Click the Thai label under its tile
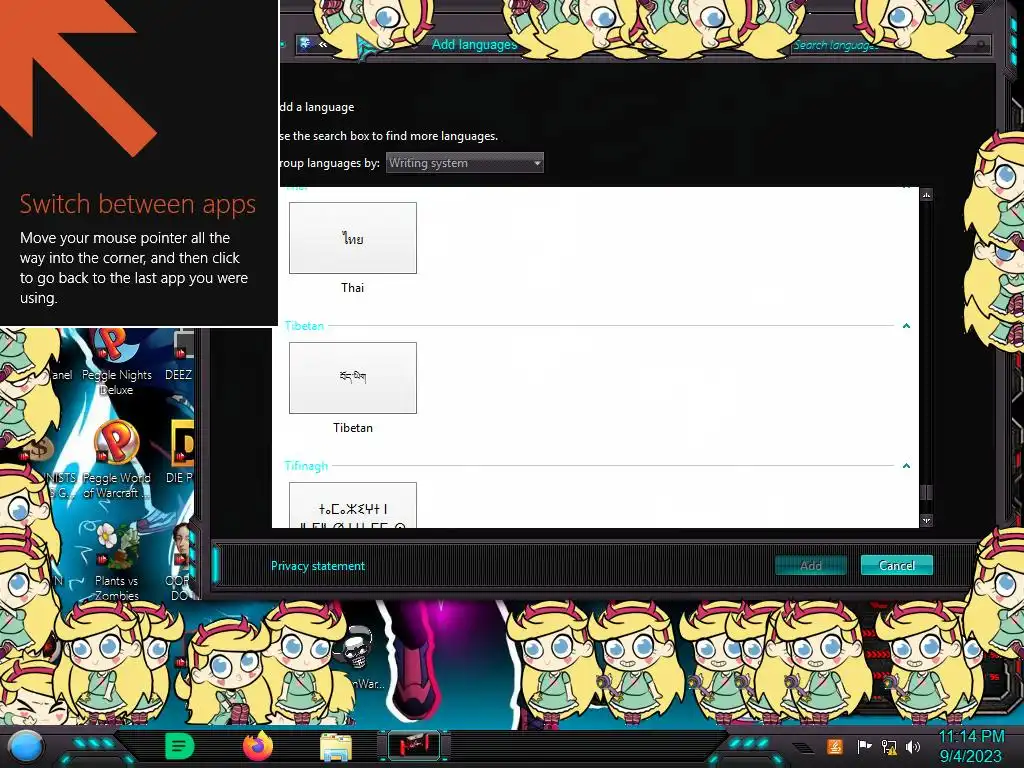 [353, 287]
